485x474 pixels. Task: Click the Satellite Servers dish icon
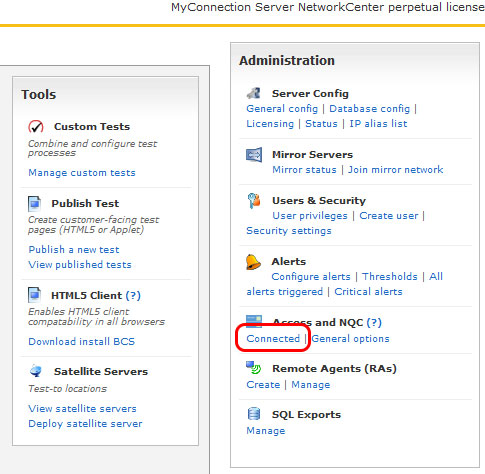(x=36, y=371)
